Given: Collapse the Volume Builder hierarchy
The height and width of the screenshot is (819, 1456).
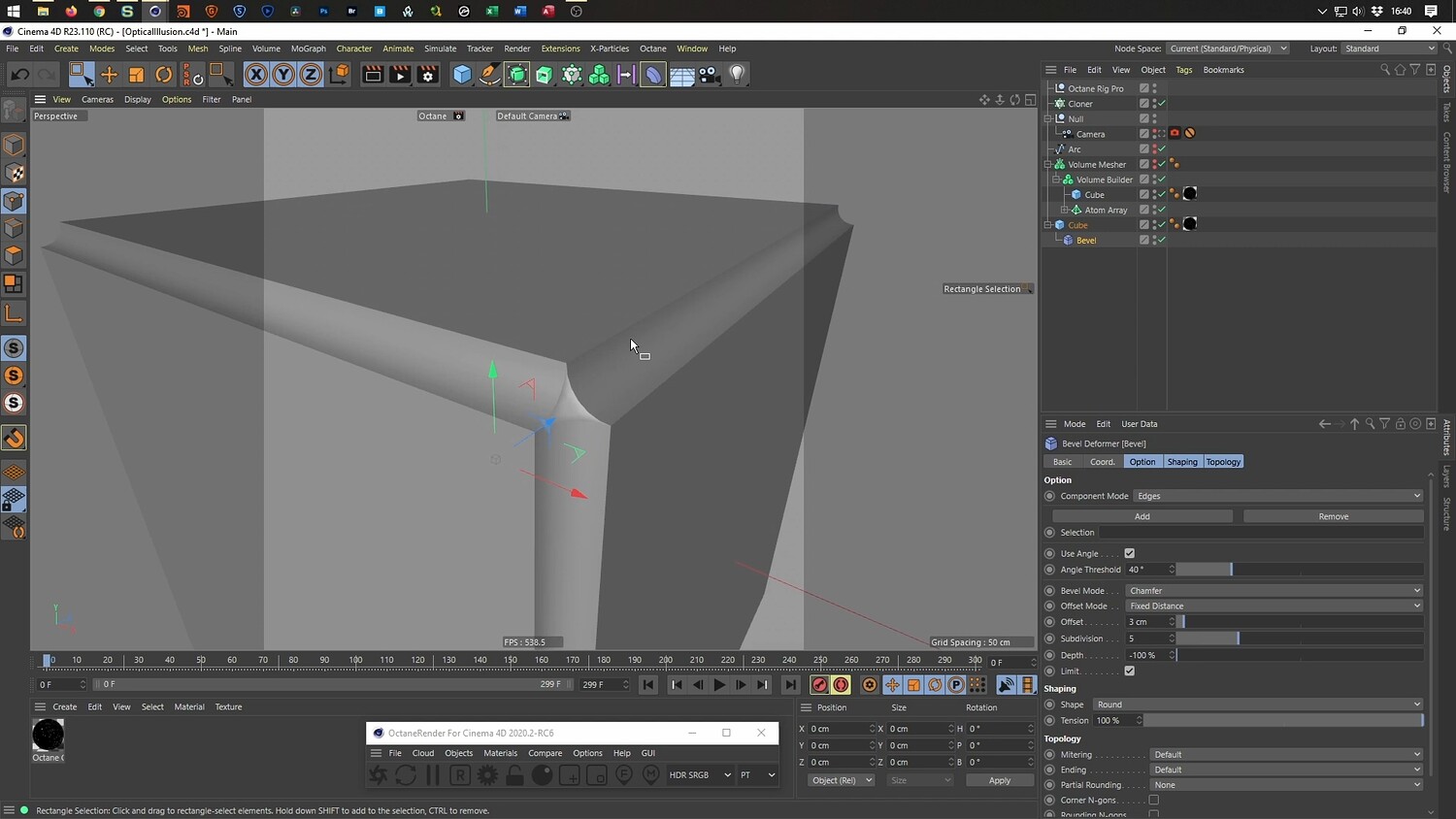Looking at the screenshot, I should pyautogui.click(x=1056, y=180).
